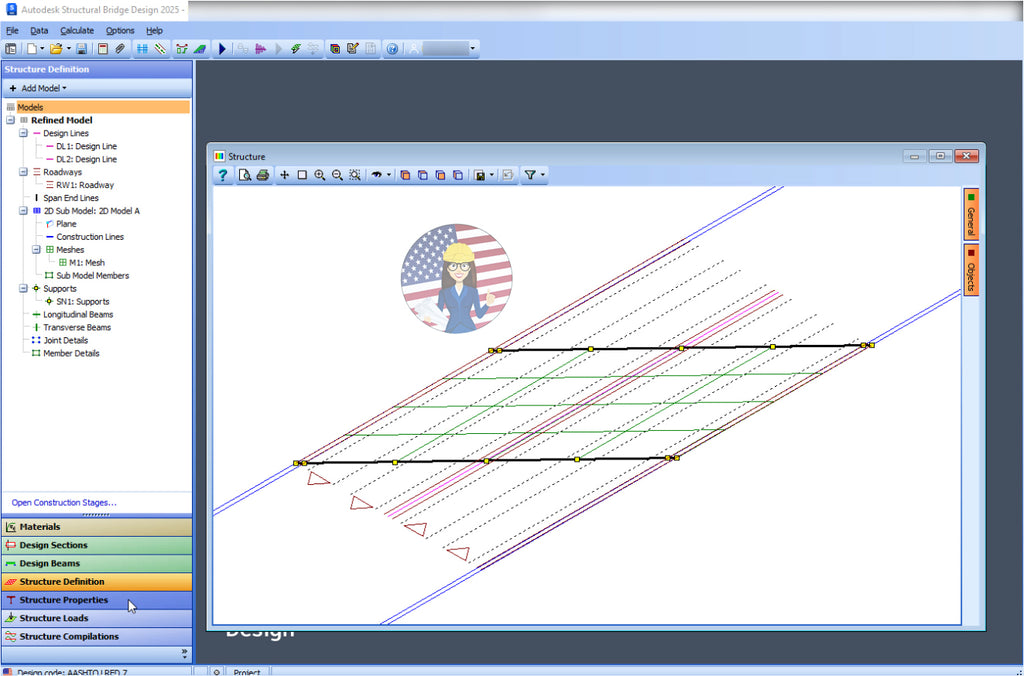The image size is (1024, 676).
Task: Open the Calculate menu
Action: (77, 30)
